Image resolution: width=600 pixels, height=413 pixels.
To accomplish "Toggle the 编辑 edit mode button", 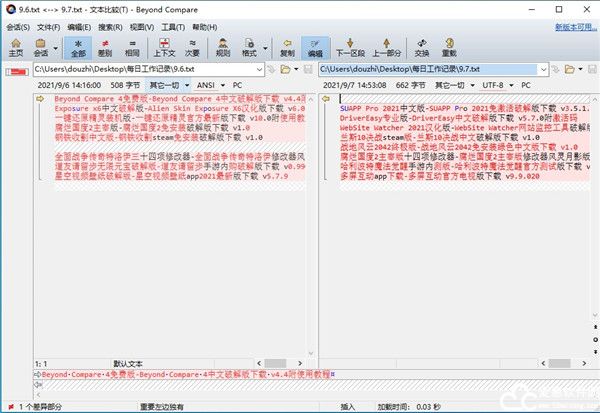I will pos(315,48).
